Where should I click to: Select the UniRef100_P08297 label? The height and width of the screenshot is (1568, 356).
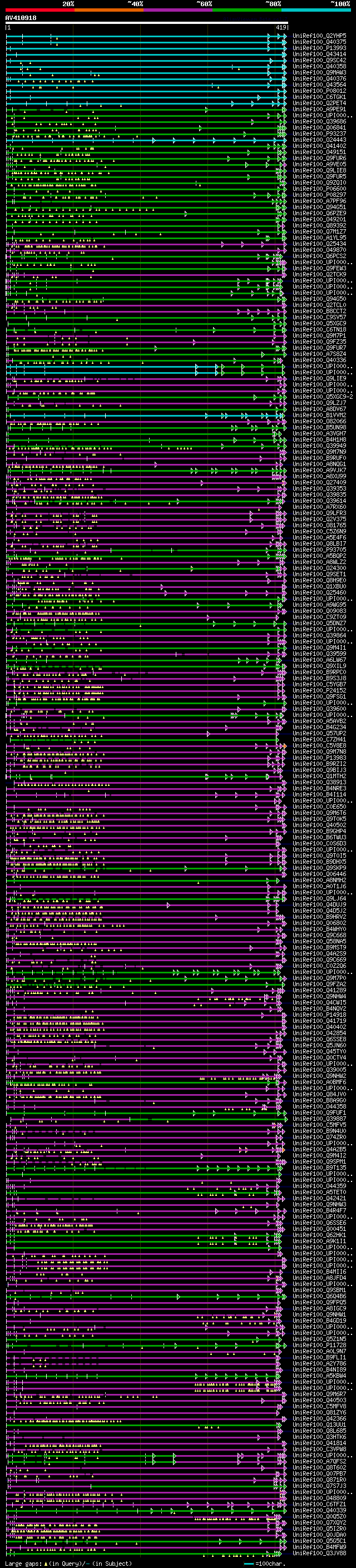[319, 195]
